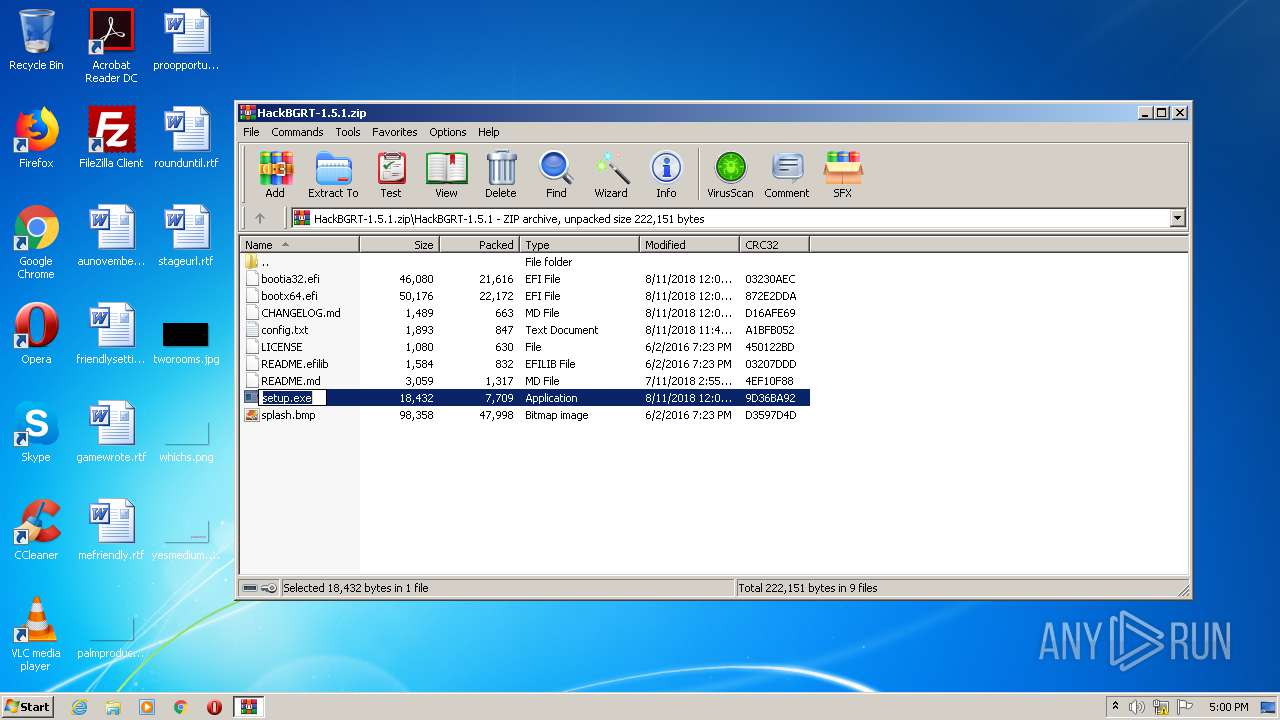Expand the archive path dropdown arrow
Viewport: 1280px width, 720px height.
coord(1177,218)
